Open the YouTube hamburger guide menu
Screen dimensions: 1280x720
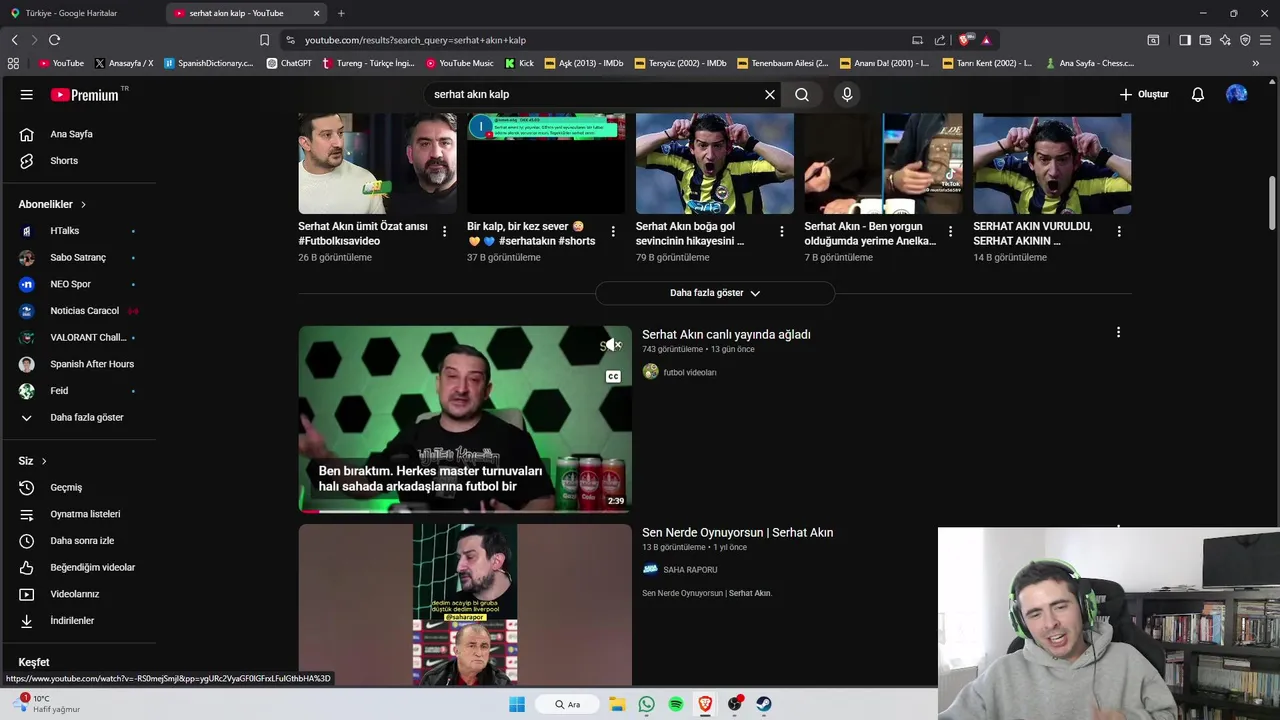click(27, 95)
